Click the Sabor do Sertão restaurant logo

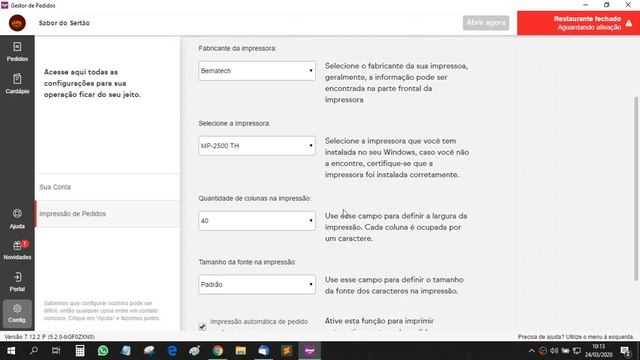click(x=17, y=23)
